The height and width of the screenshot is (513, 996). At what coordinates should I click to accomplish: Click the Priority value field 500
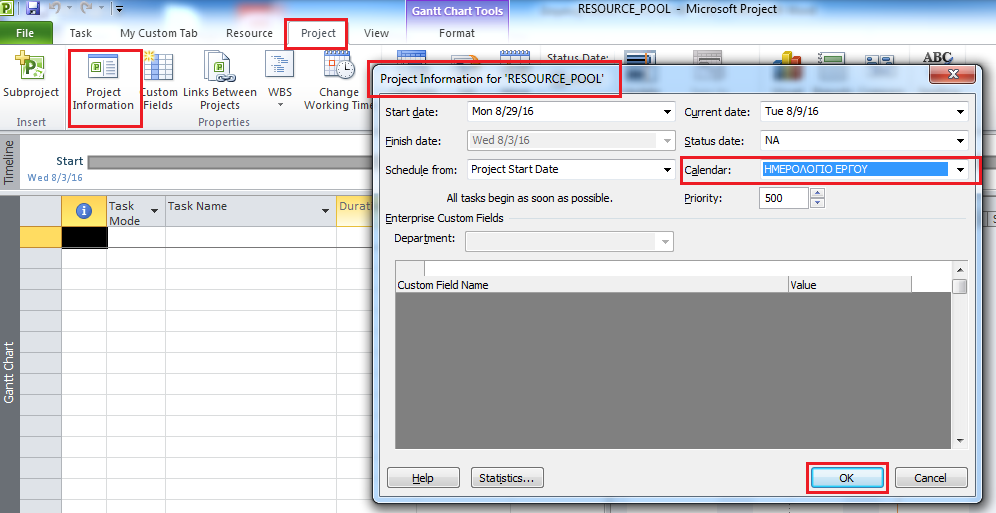[784, 198]
